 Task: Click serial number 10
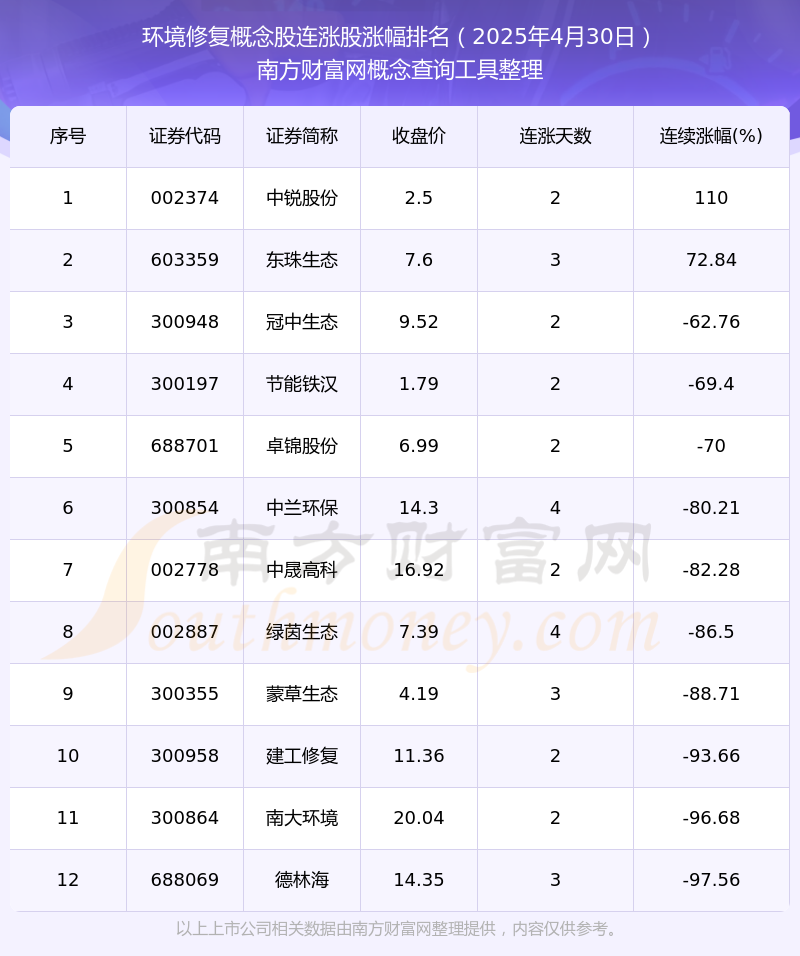pos(68,756)
